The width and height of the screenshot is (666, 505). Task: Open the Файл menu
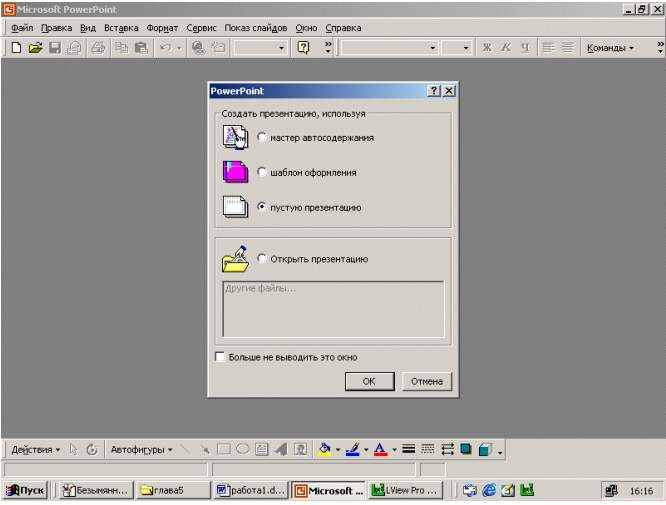[x=22, y=28]
